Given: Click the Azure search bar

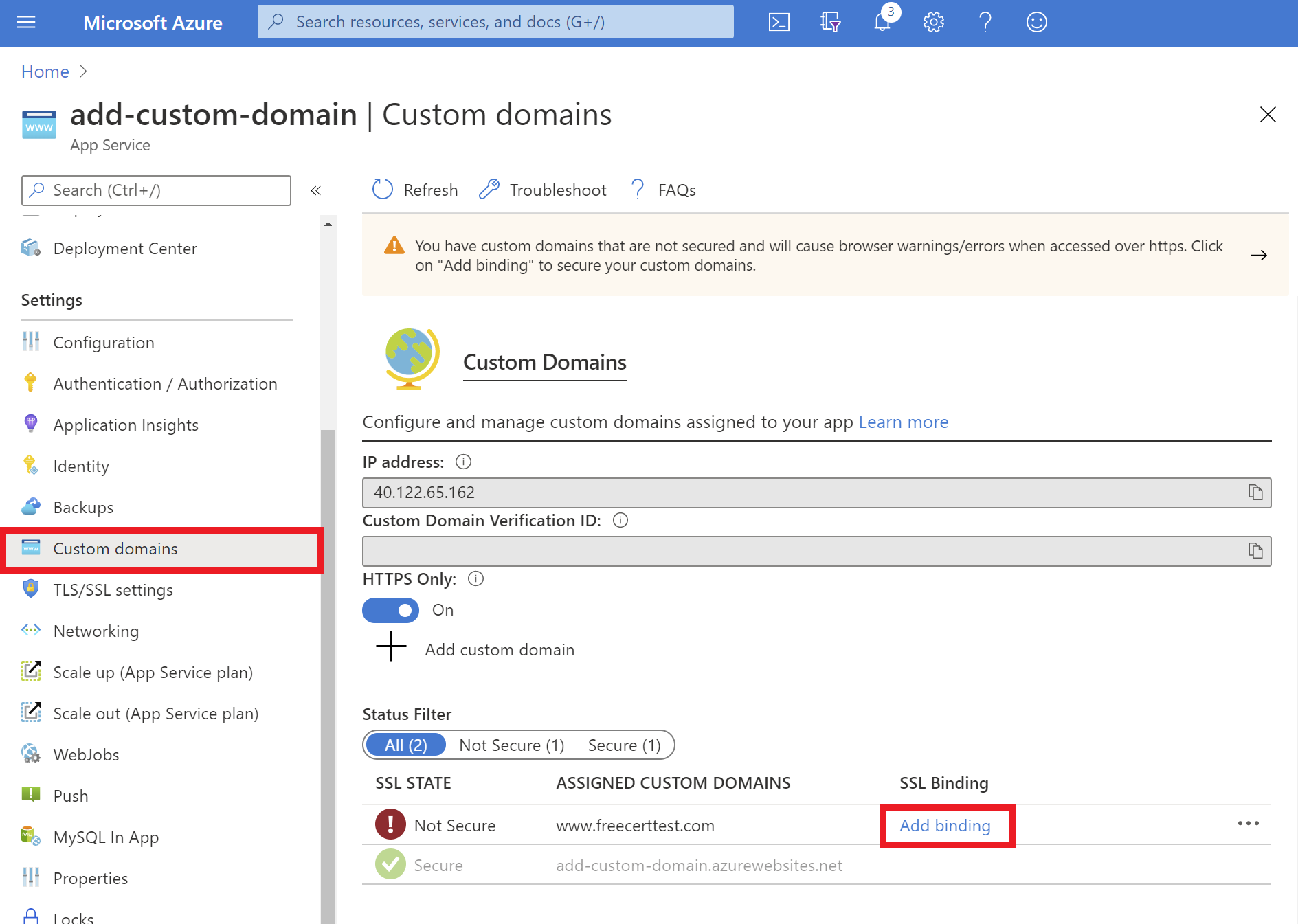Looking at the screenshot, I should click(495, 21).
